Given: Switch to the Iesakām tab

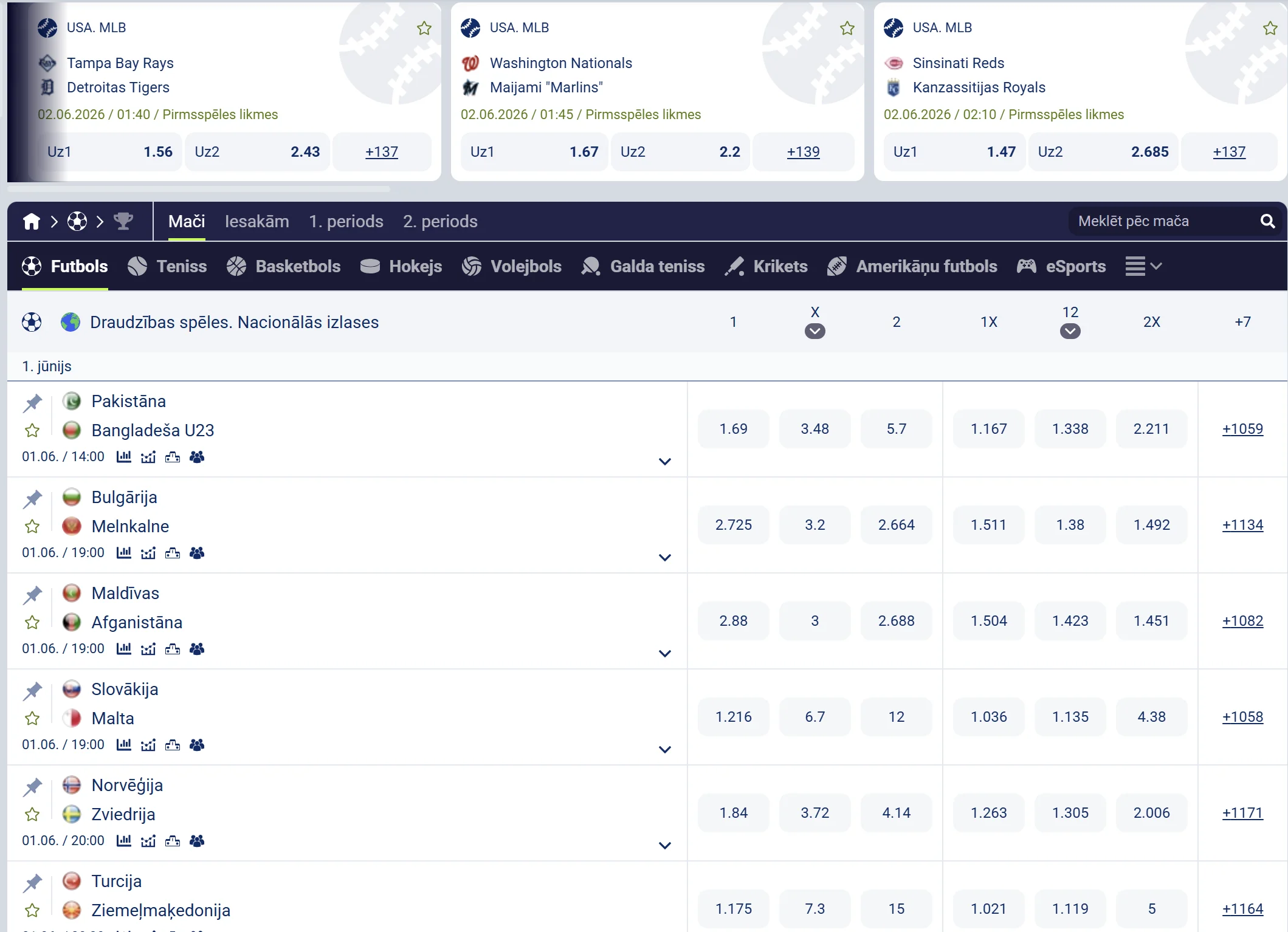Looking at the screenshot, I should 257,221.
